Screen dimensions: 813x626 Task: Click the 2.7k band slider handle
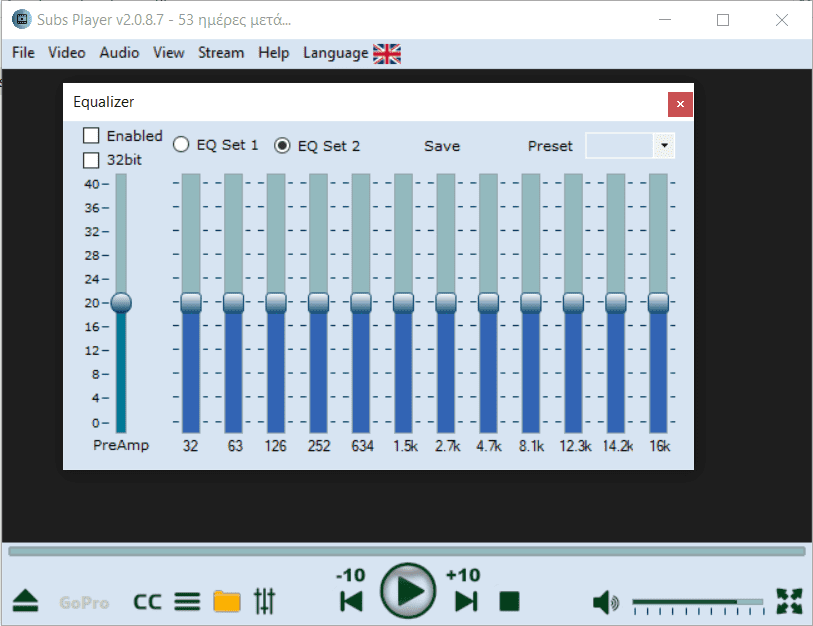(x=446, y=302)
